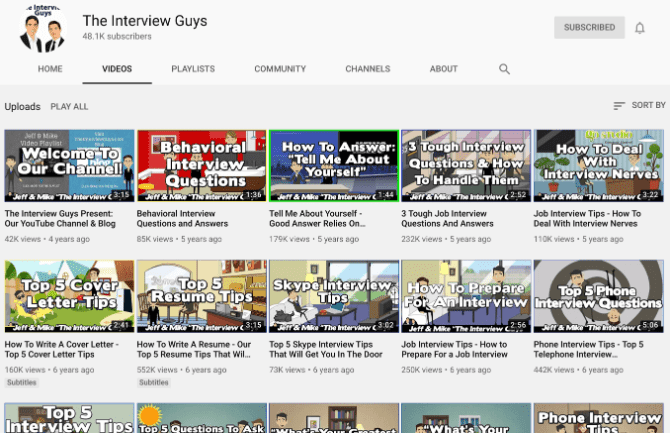Click the Sort By lines icon
Screen dimensions: 670x433
click(x=619, y=106)
